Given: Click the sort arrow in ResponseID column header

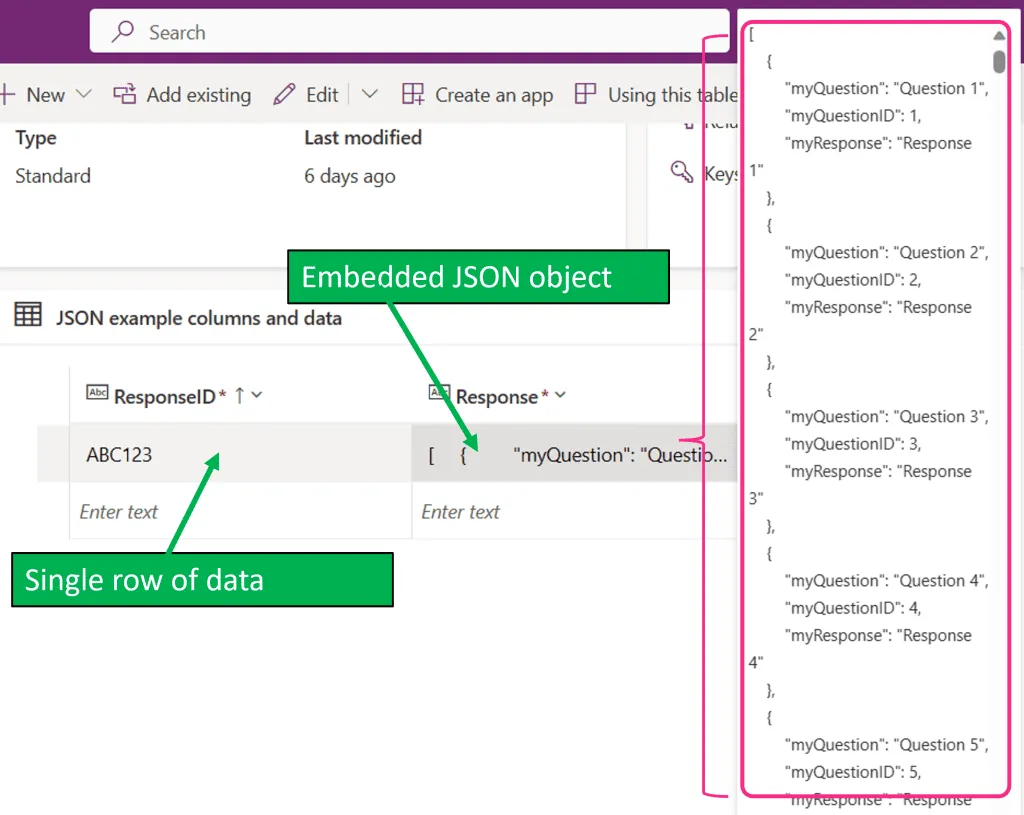Looking at the screenshot, I should pos(239,395).
